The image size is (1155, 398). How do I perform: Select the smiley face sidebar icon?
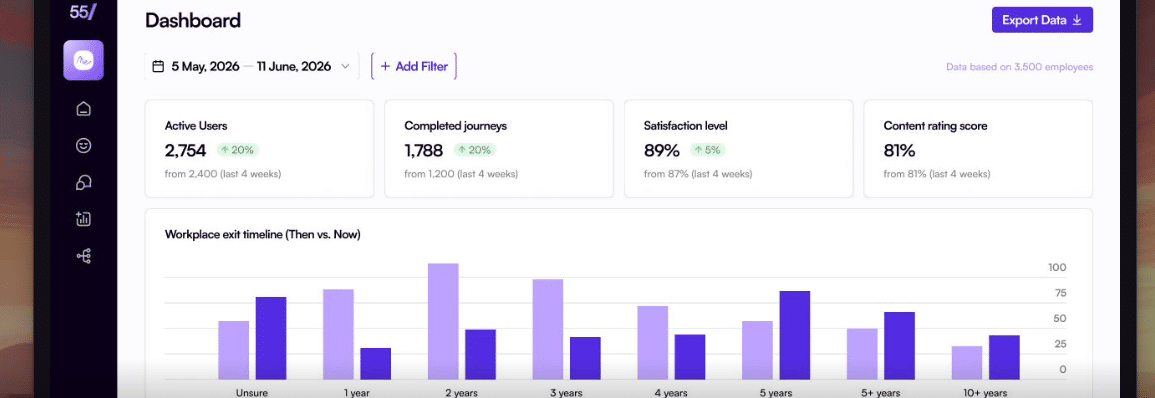tap(83, 145)
